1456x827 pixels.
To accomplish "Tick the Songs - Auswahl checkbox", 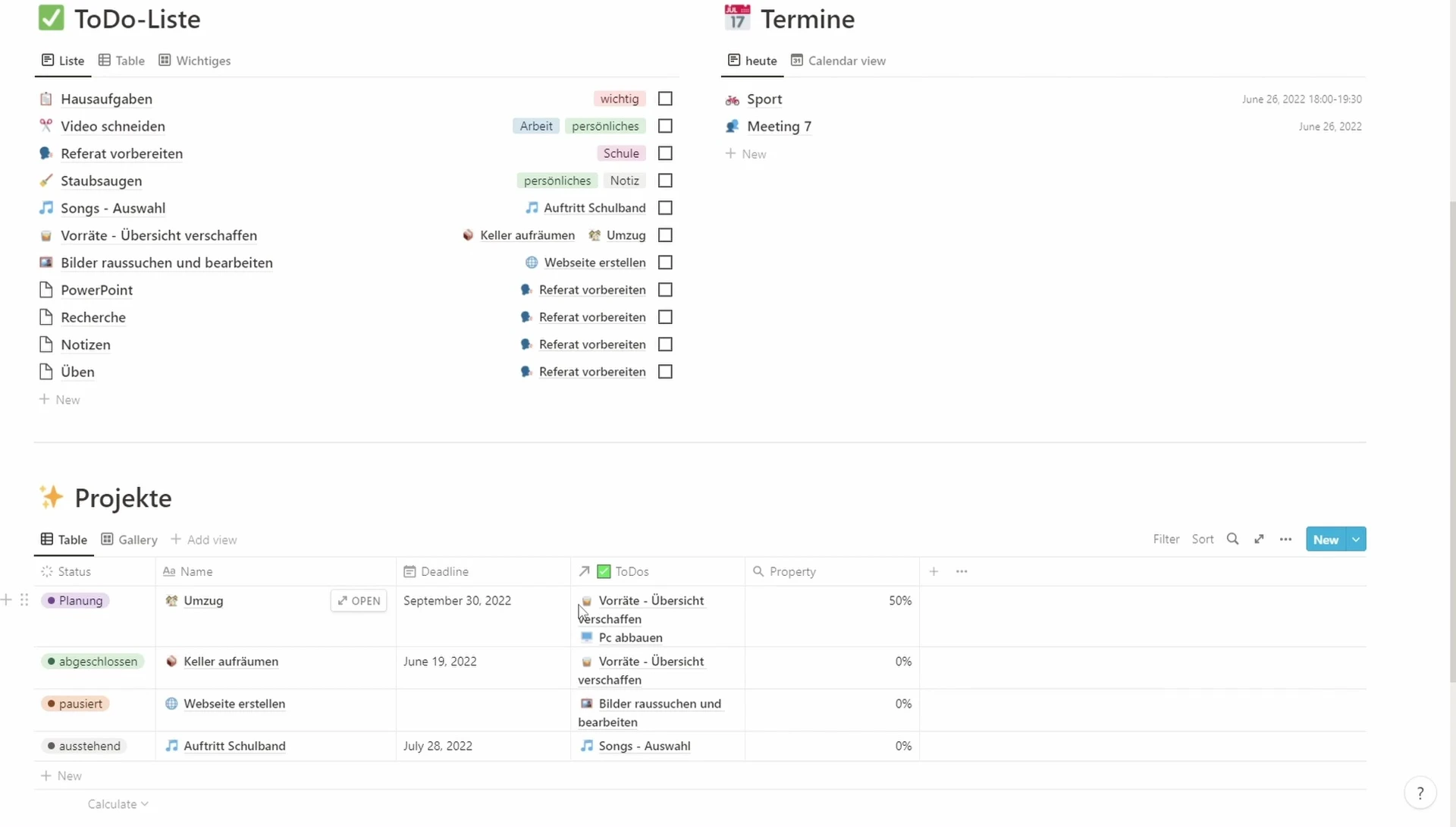I will click(665, 208).
